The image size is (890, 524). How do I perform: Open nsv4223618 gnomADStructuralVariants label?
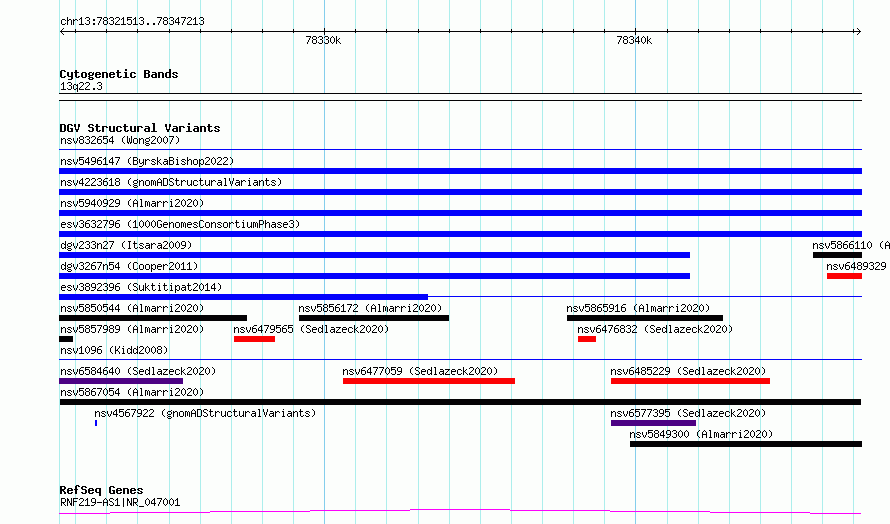(171, 182)
